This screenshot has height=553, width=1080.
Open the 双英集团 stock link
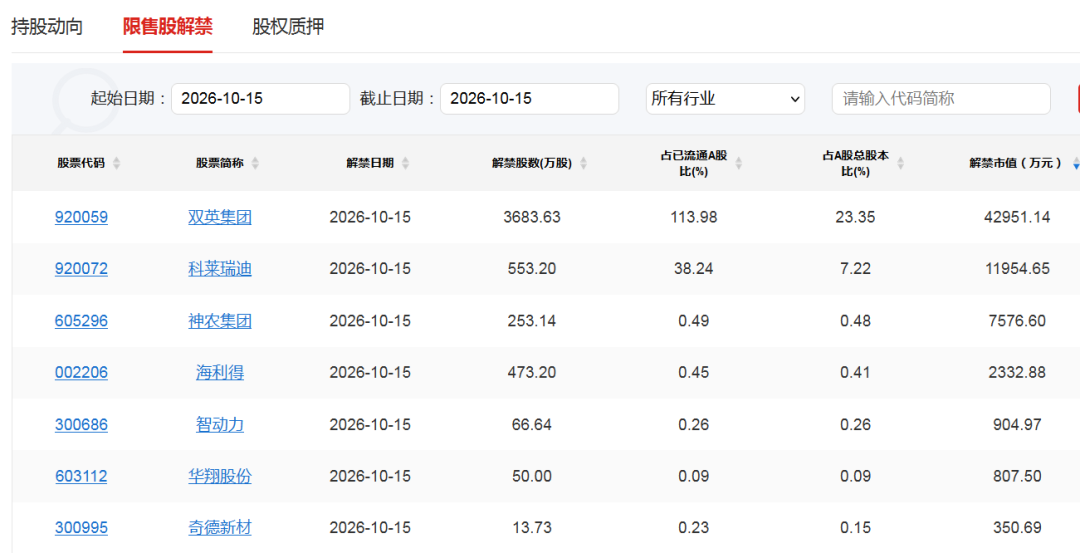[220, 217]
